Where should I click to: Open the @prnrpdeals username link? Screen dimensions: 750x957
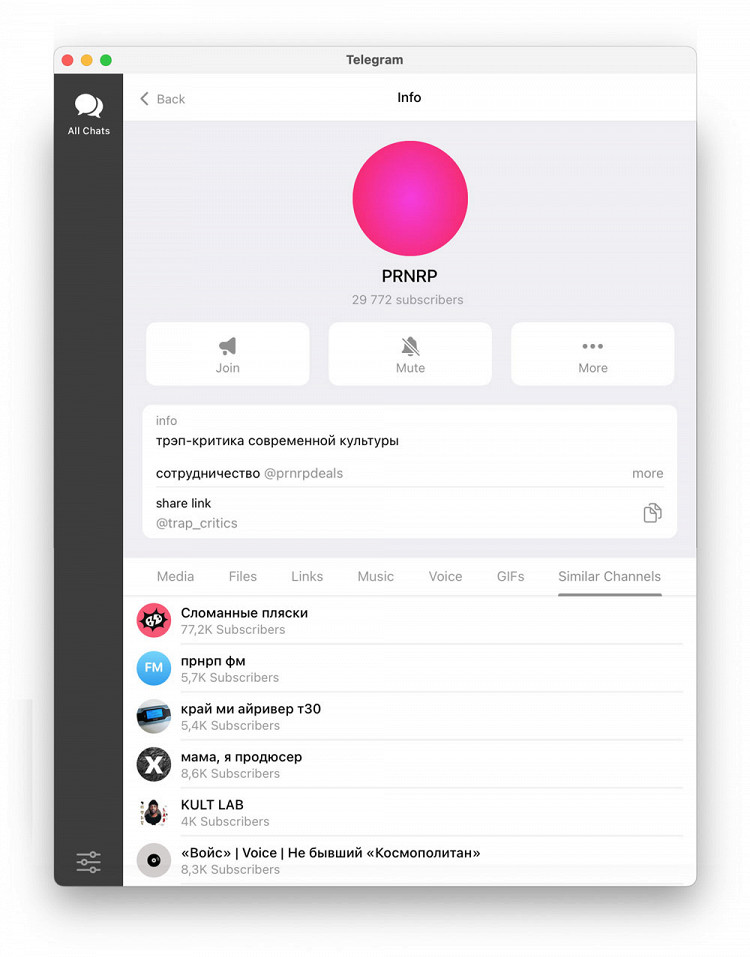click(303, 474)
